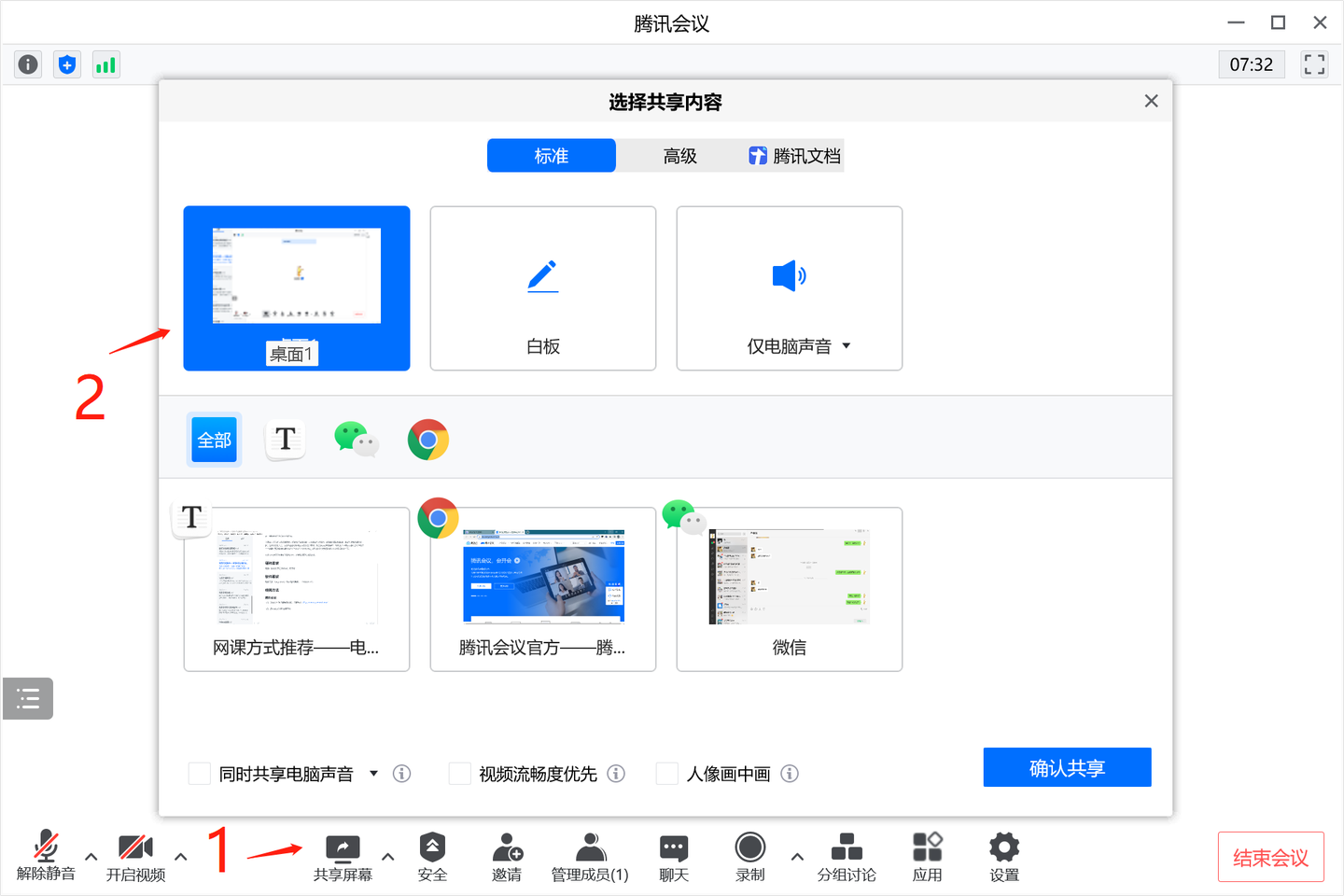Start recording with the 录制 icon
1344x896 pixels.
pos(749,856)
